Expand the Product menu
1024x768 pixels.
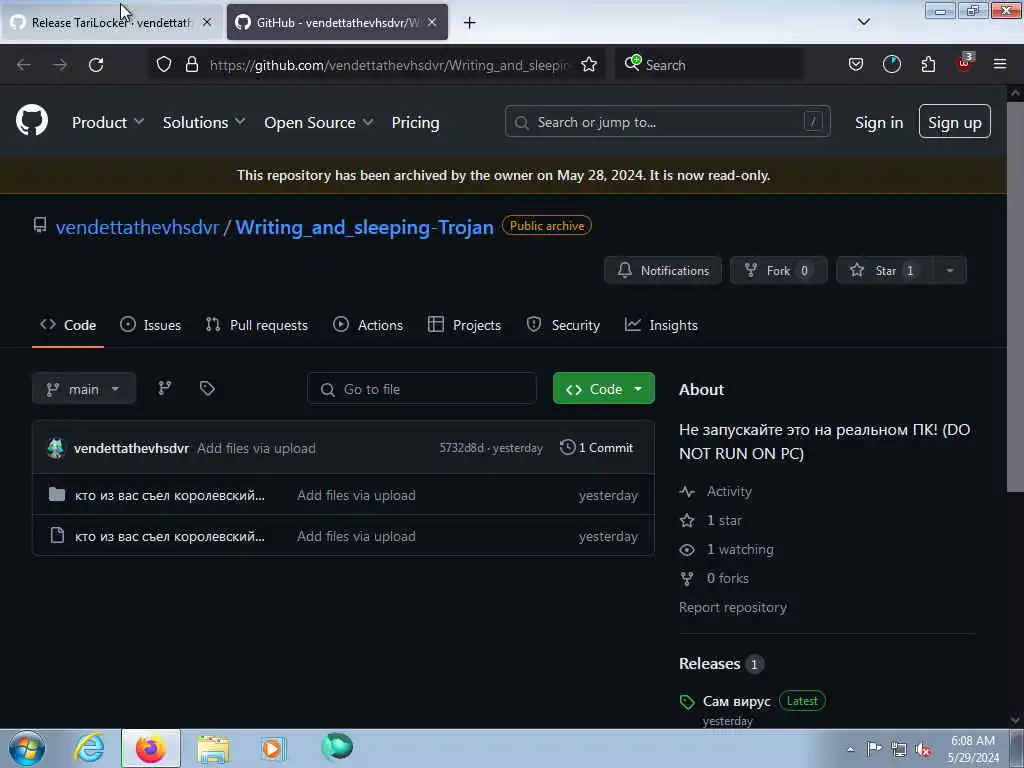tap(108, 122)
